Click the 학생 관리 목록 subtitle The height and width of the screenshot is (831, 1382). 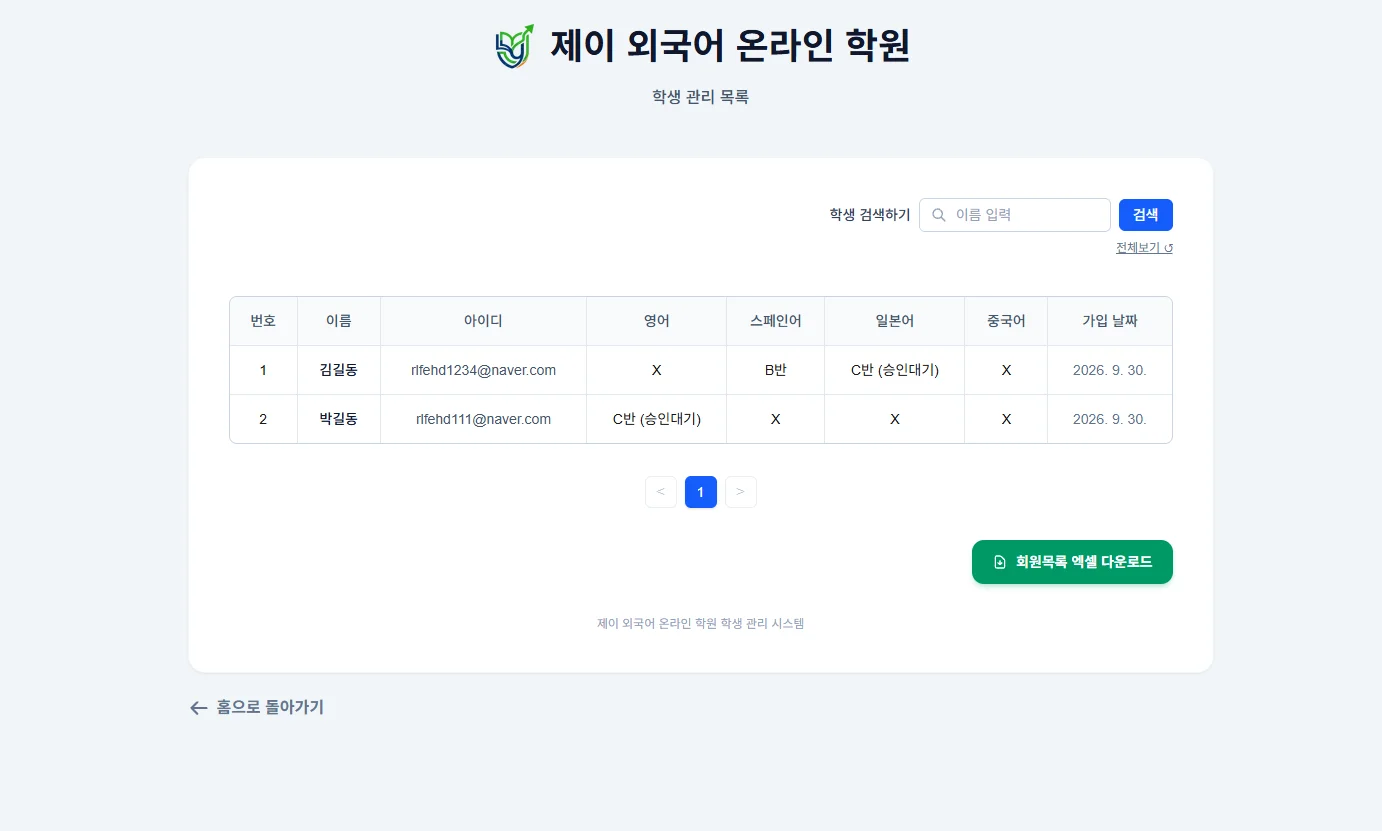[x=701, y=97]
